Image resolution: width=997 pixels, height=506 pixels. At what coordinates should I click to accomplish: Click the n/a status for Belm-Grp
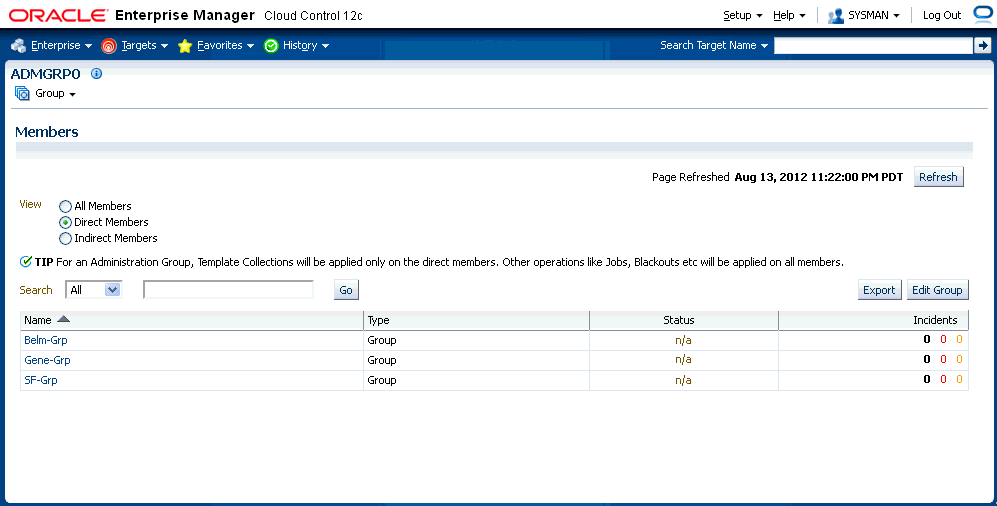pyautogui.click(x=683, y=340)
